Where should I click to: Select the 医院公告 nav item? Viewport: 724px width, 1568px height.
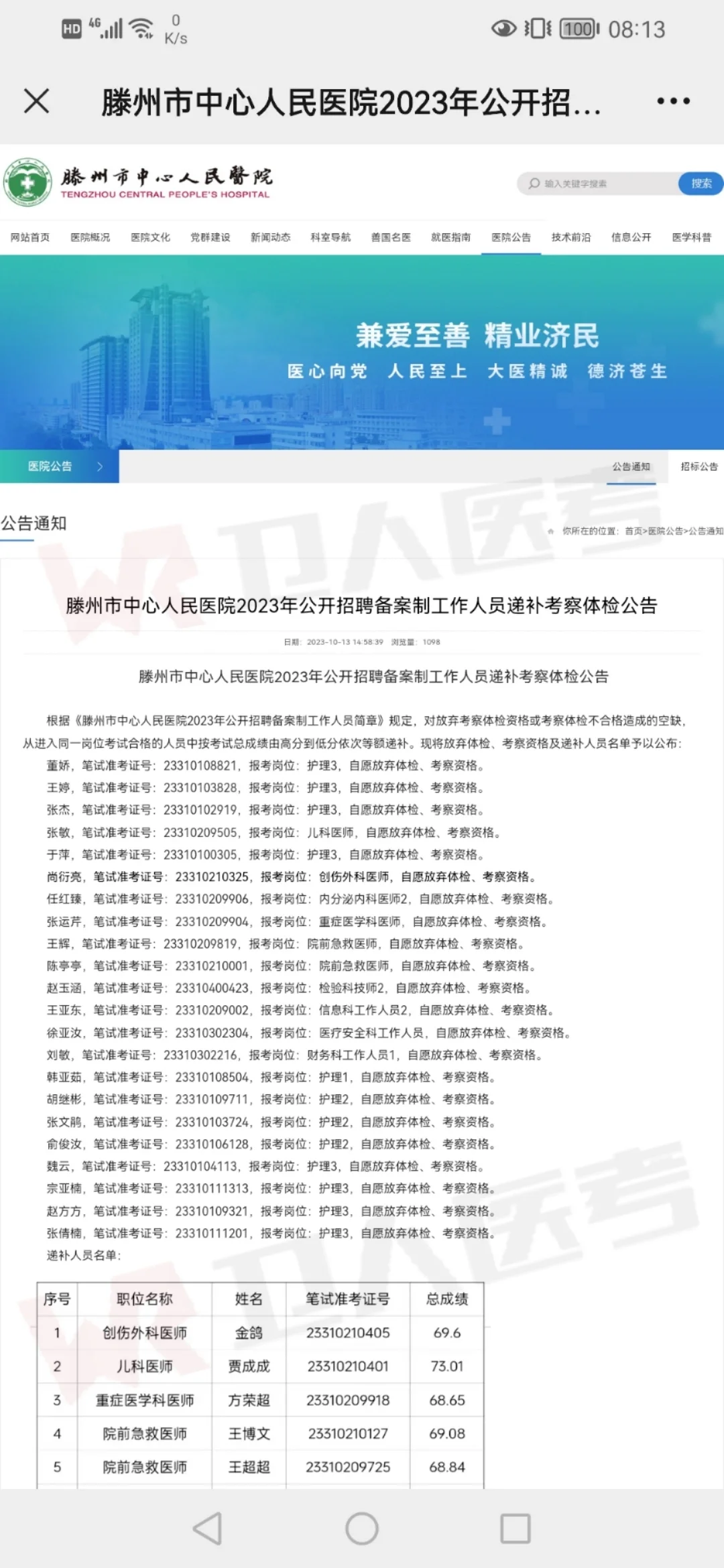pos(511,237)
